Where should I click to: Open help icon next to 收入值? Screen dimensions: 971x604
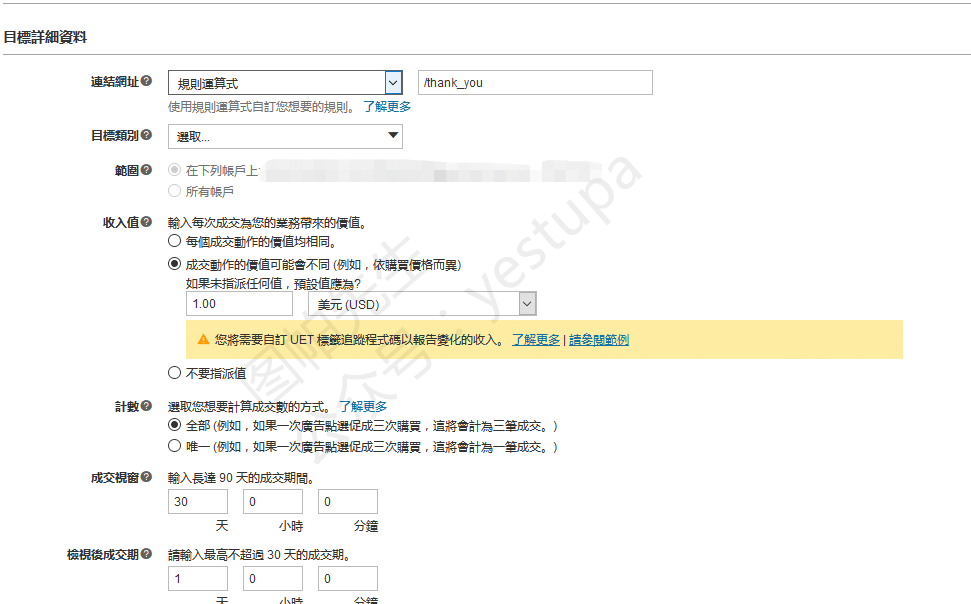tap(146, 221)
